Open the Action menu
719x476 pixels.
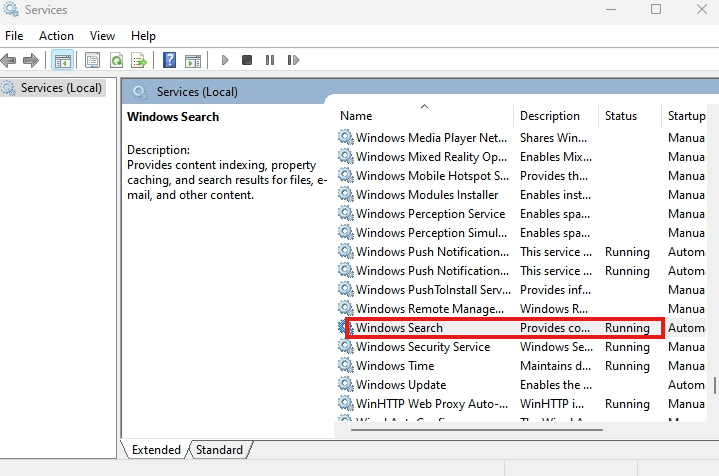coord(56,36)
